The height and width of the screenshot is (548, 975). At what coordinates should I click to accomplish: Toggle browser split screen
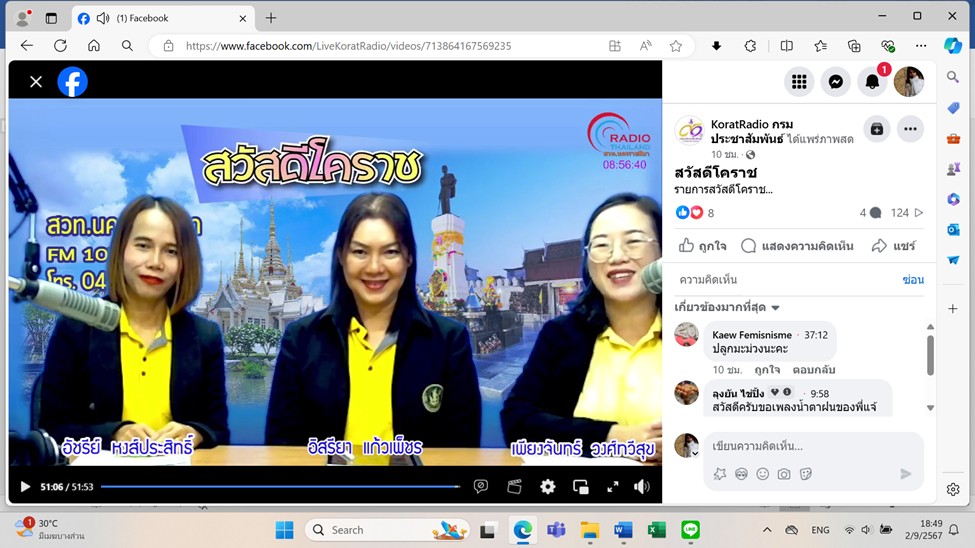[x=787, y=45]
